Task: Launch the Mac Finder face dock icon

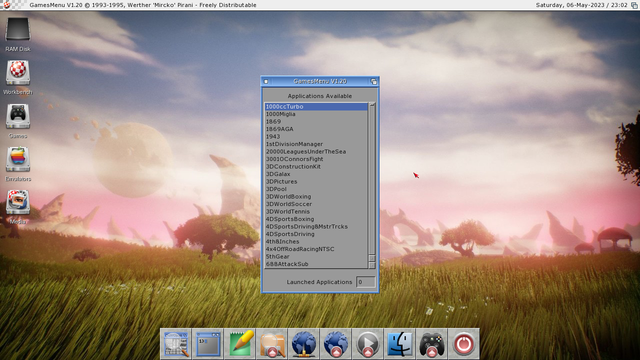Action: [400, 344]
